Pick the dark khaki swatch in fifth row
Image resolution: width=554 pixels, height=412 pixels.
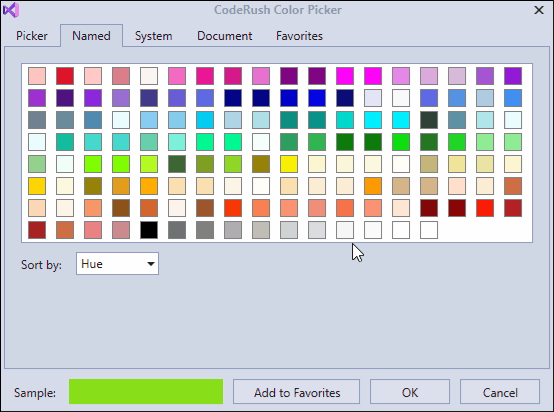click(x=429, y=164)
